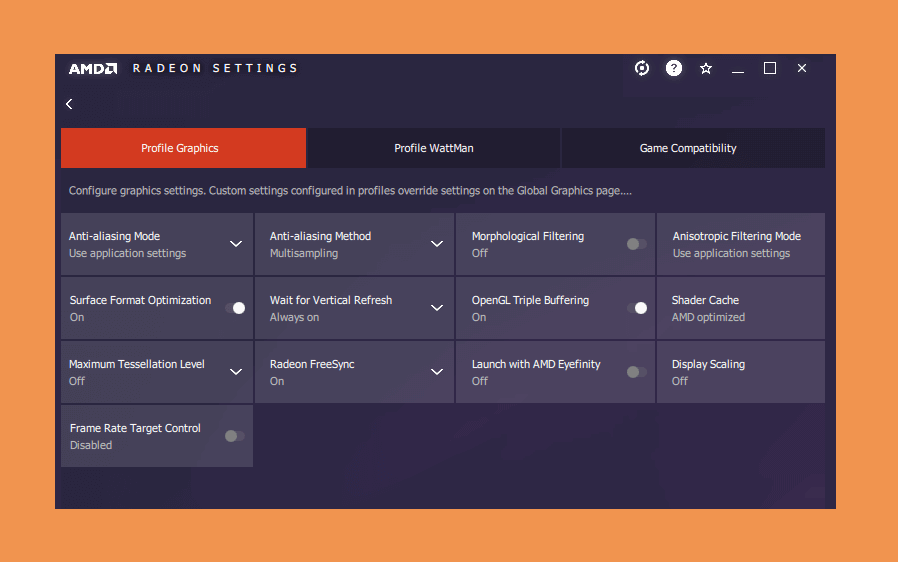Screen dimensions: 898x562
Task: Turn off OpenGL Triple Buffering
Action: (x=637, y=308)
